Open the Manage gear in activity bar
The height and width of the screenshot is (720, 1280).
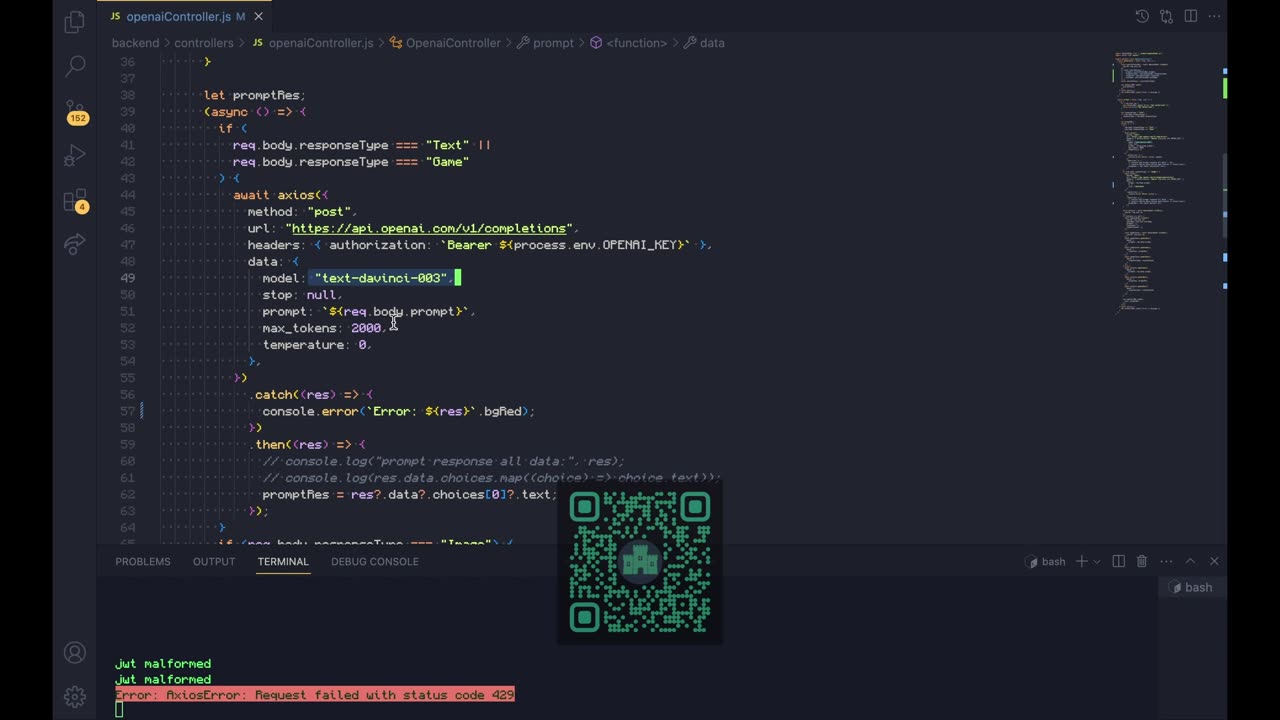[x=75, y=696]
